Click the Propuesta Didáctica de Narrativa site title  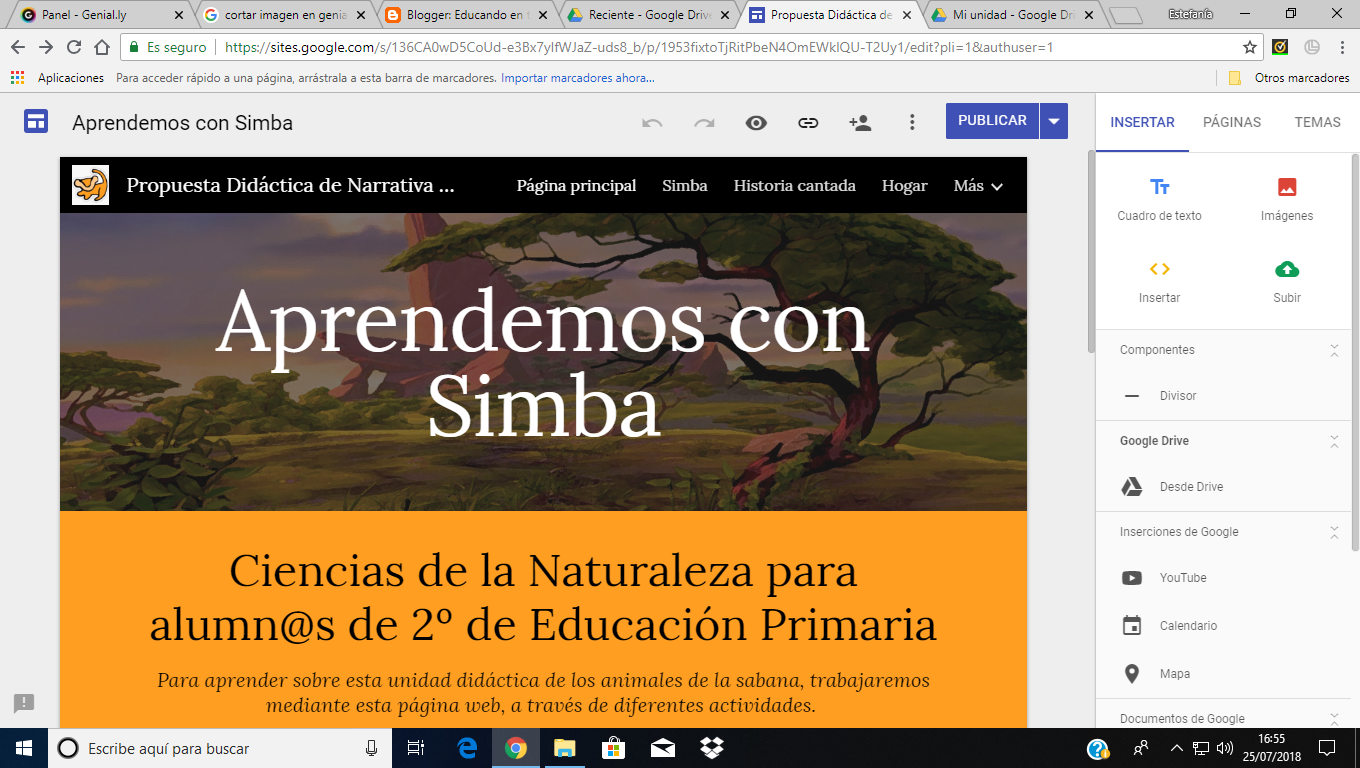tap(290, 186)
